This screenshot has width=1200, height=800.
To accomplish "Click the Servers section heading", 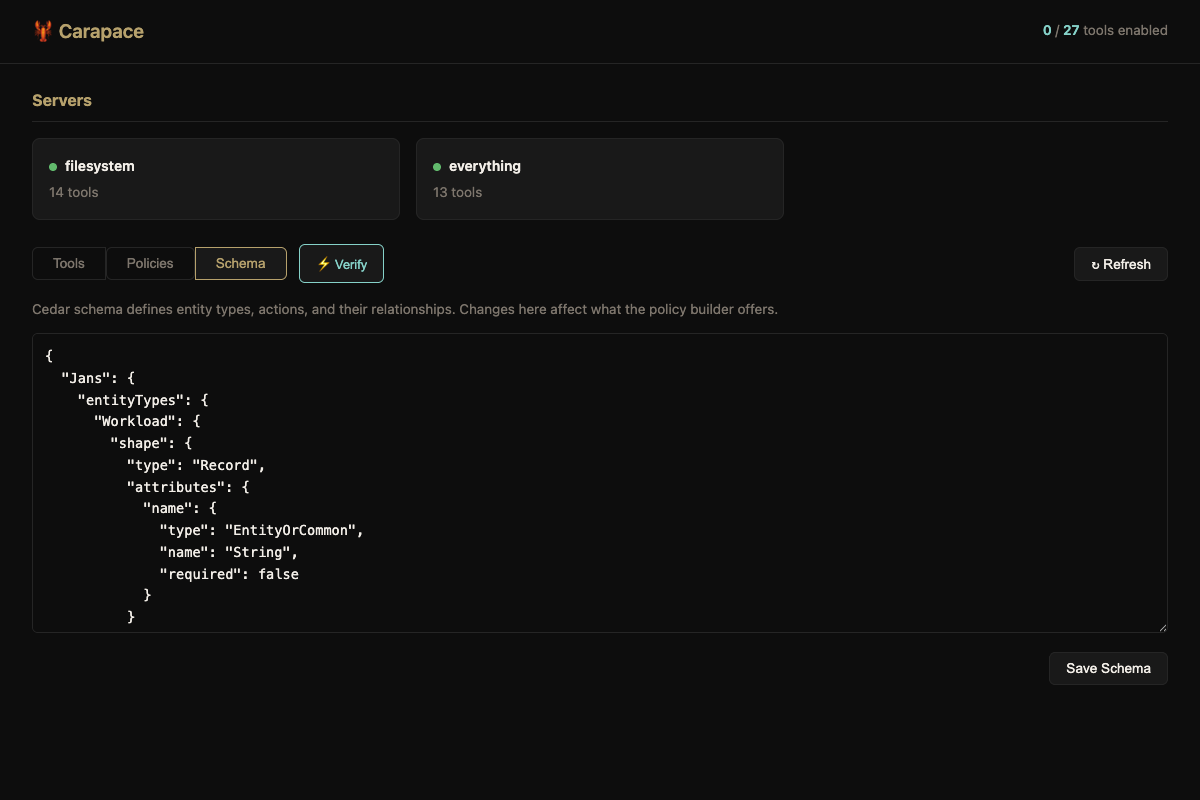I will 62,100.
